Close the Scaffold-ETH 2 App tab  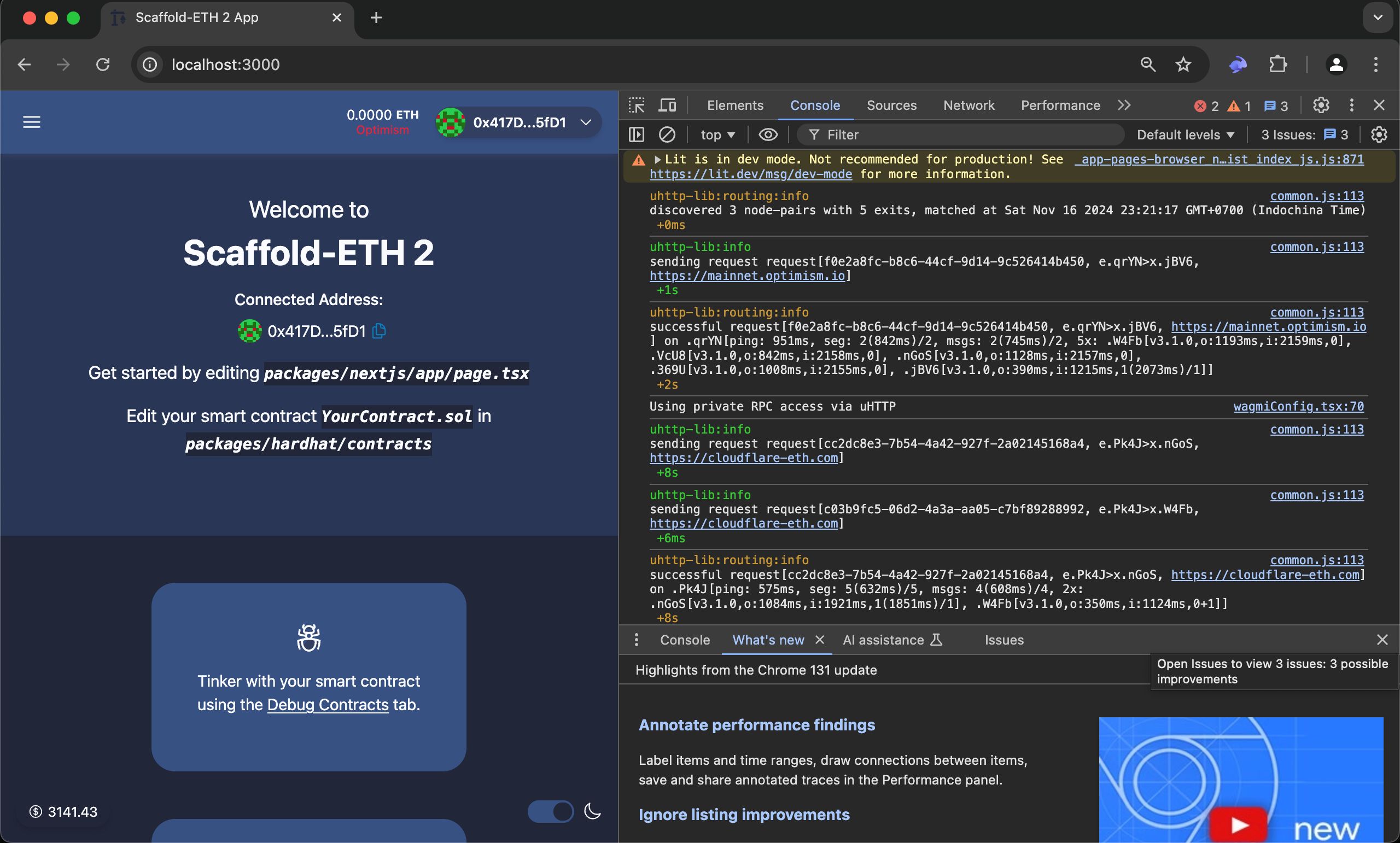click(x=336, y=17)
